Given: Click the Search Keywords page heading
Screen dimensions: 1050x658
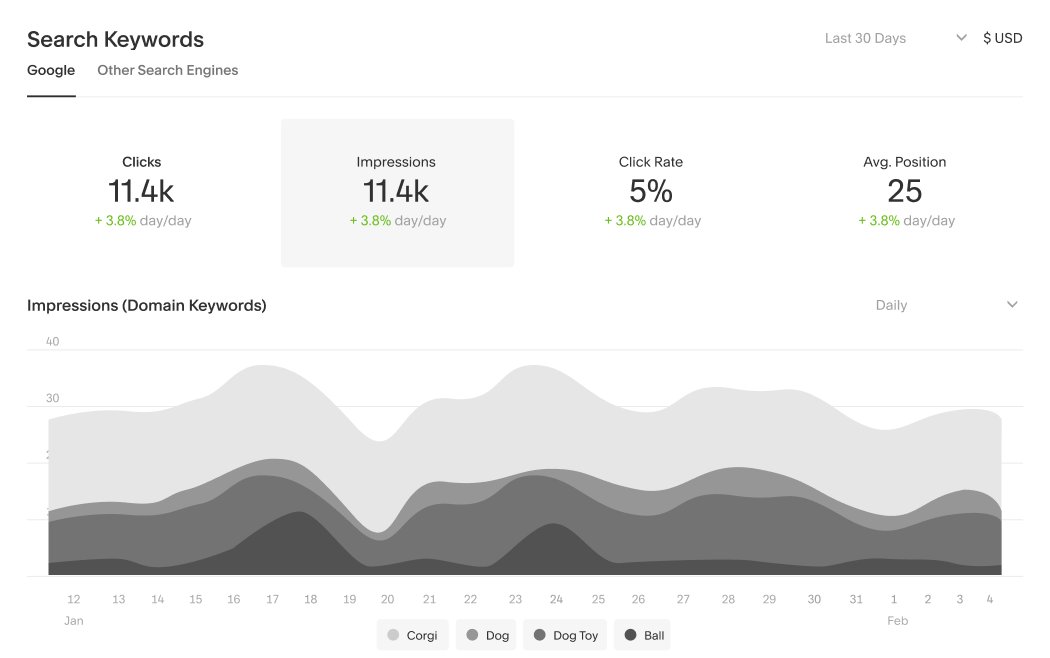Looking at the screenshot, I should [x=115, y=39].
